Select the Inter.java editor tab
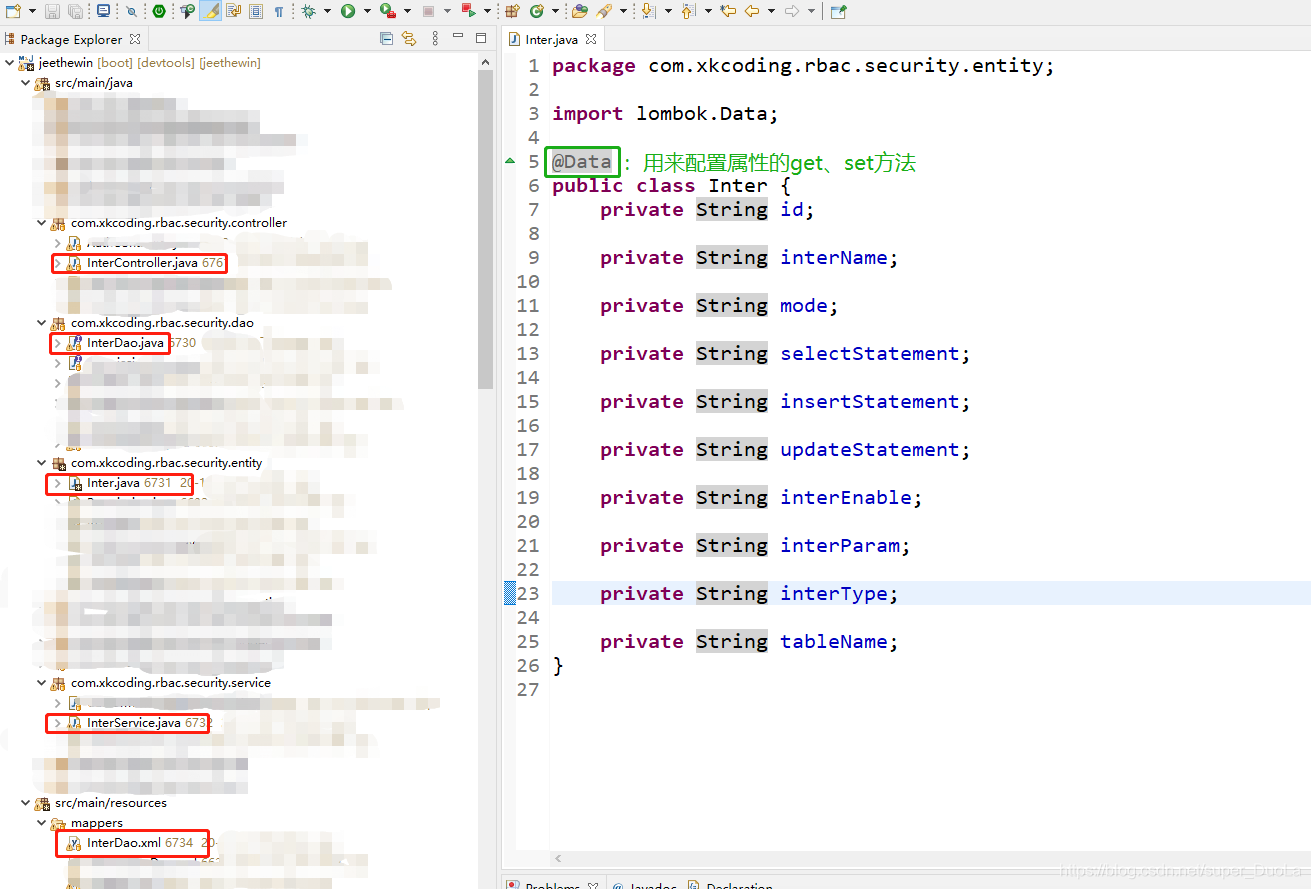 (x=551, y=39)
